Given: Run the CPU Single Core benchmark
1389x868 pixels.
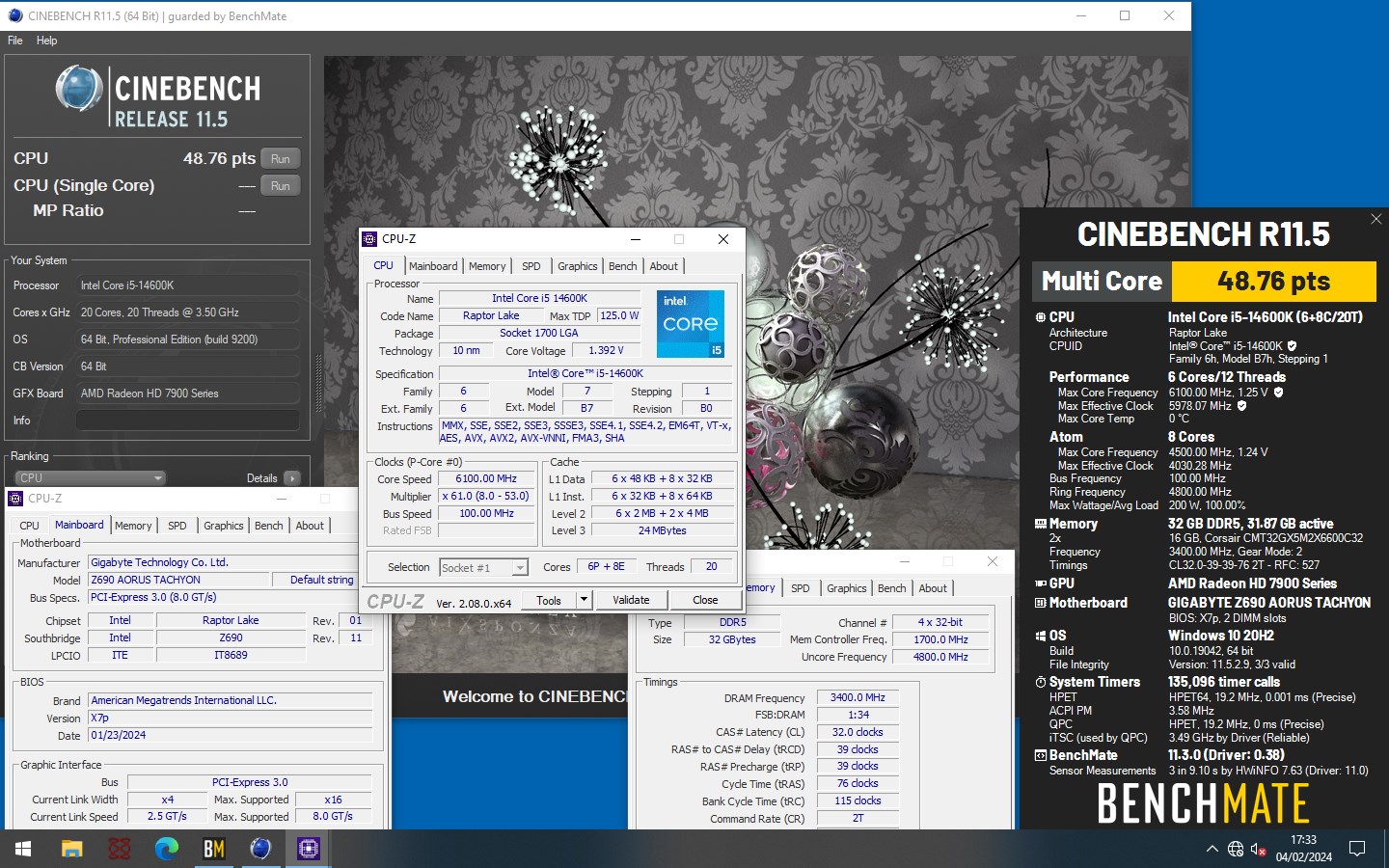Looking at the screenshot, I should coord(281,185).
